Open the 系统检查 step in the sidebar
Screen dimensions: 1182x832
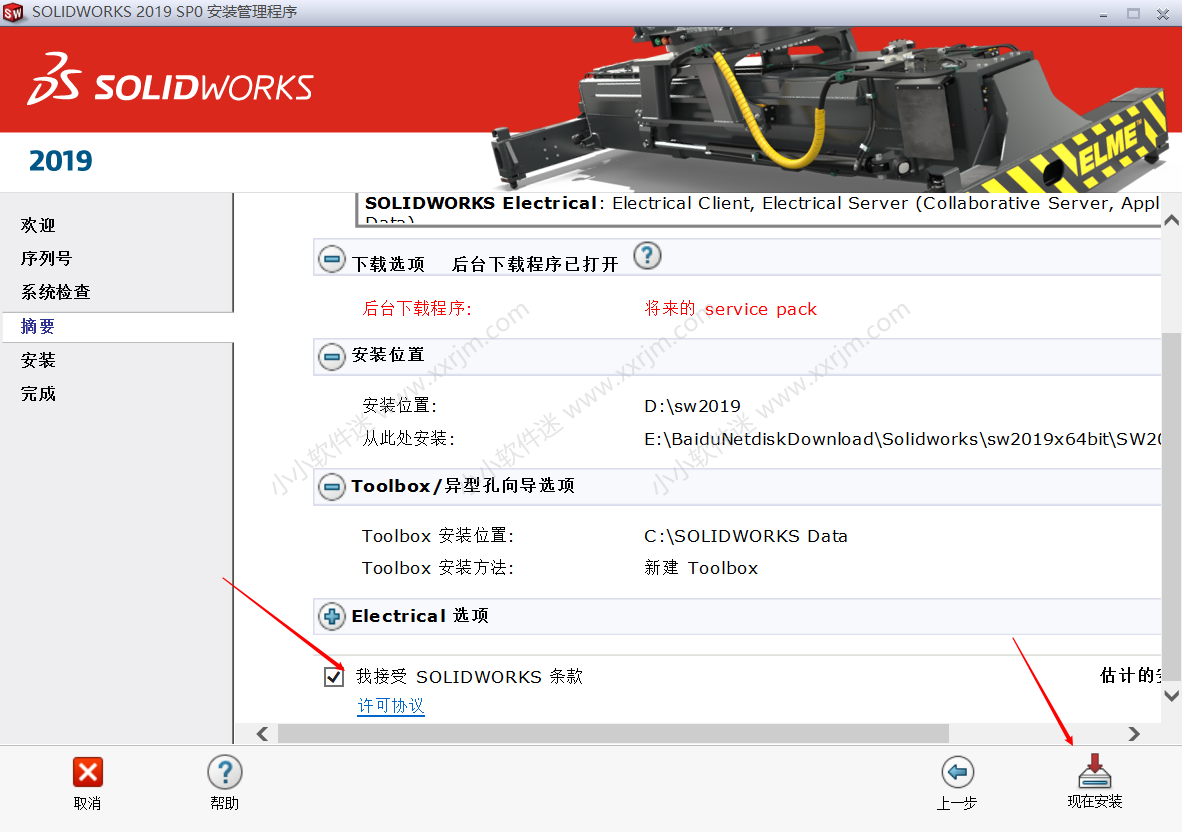click(x=55, y=292)
